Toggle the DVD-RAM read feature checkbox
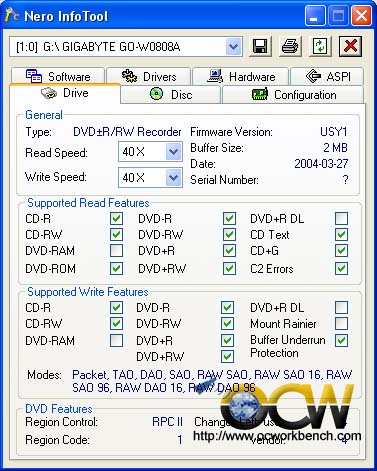The width and height of the screenshot is (377, 471). point(116,251)
